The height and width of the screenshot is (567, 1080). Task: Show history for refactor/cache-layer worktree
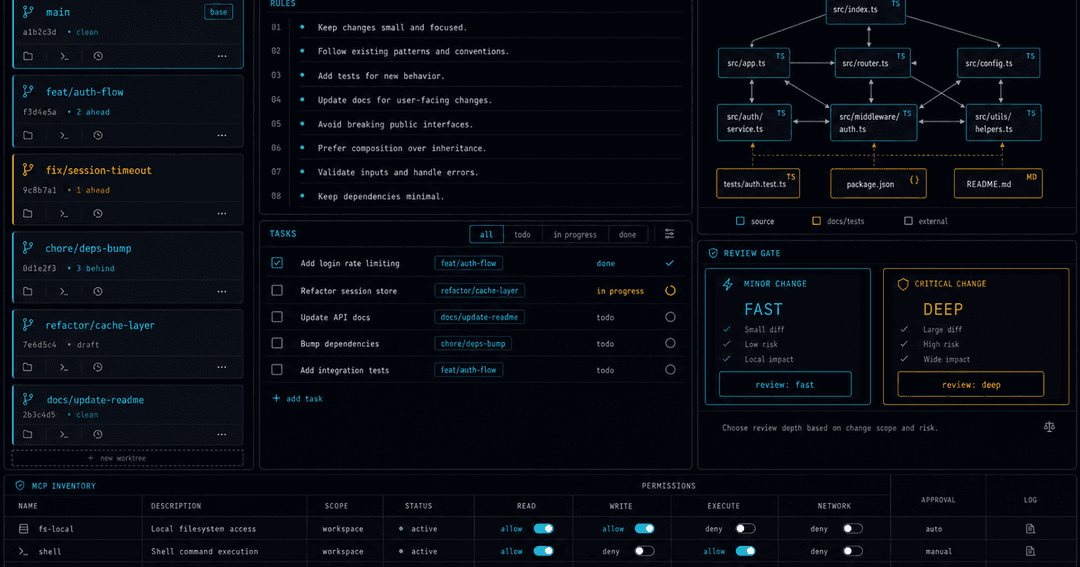(x=98, y=367)
